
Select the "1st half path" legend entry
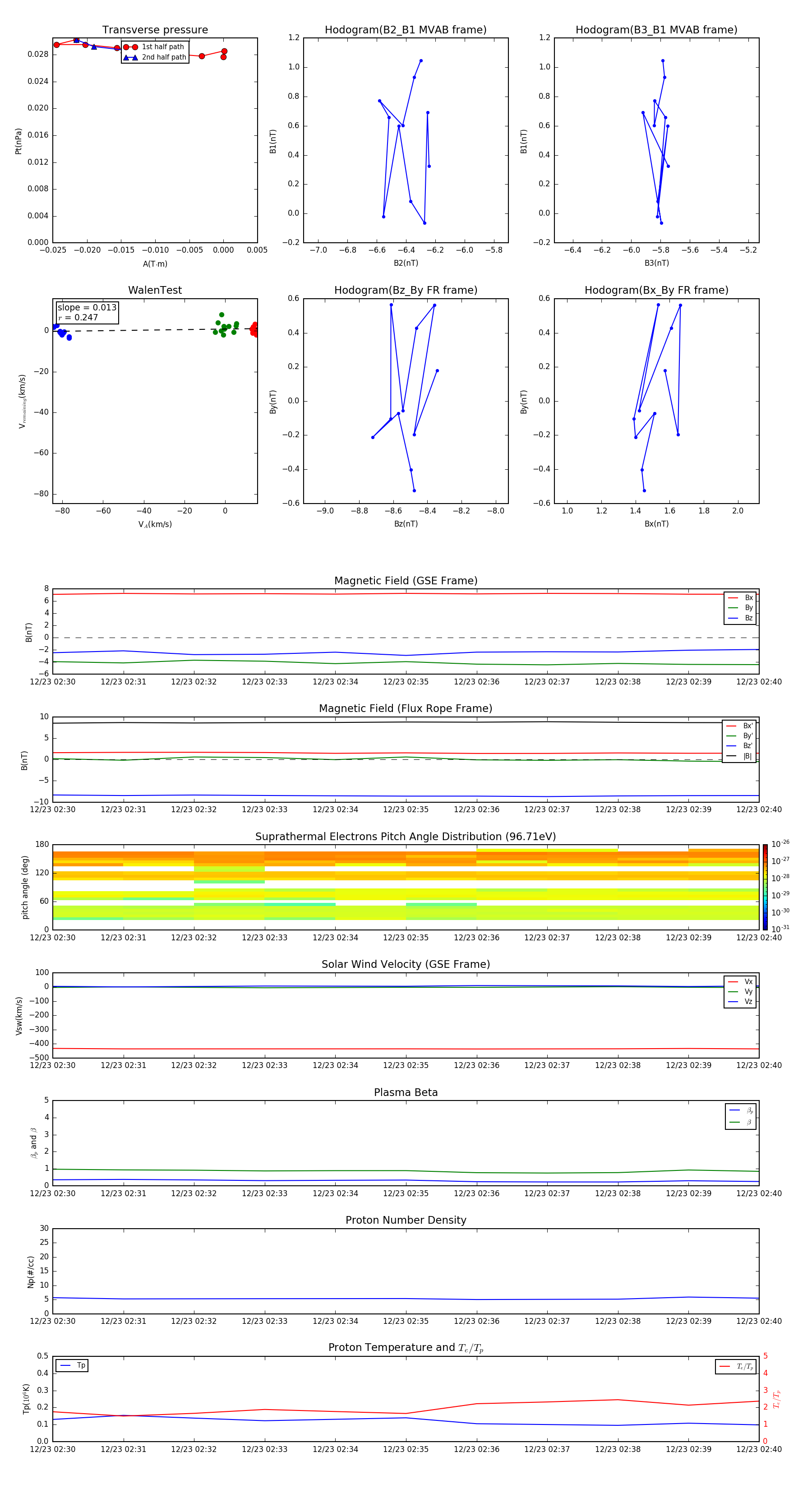pos(154,47)
